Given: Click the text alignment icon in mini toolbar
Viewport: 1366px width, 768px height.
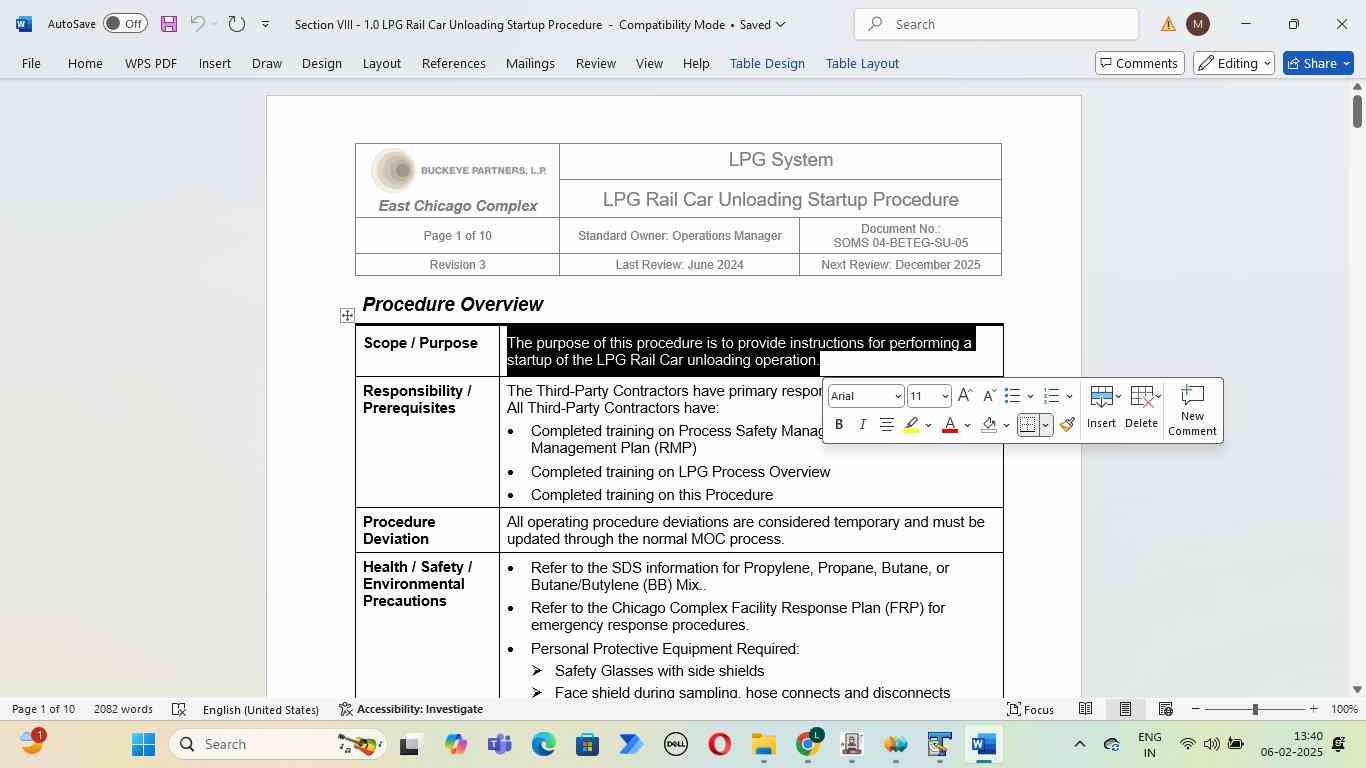Looking at the screenshot, I should tap(887, 425).
